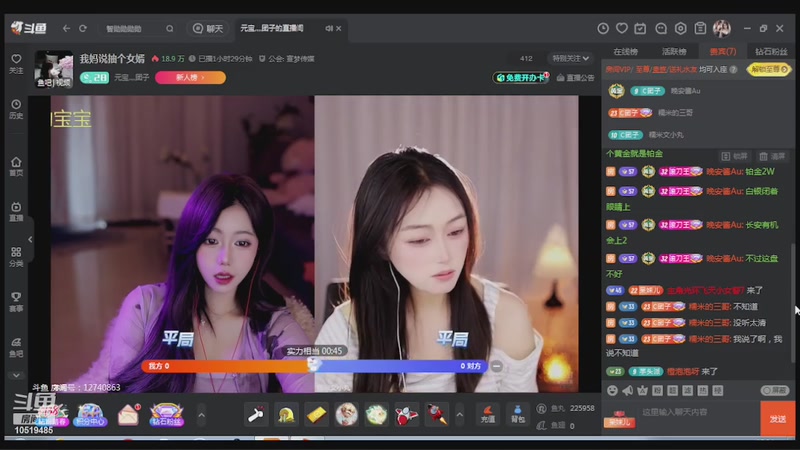
Task: Open the watch history clock icon
Action: (x=603, y=29)
